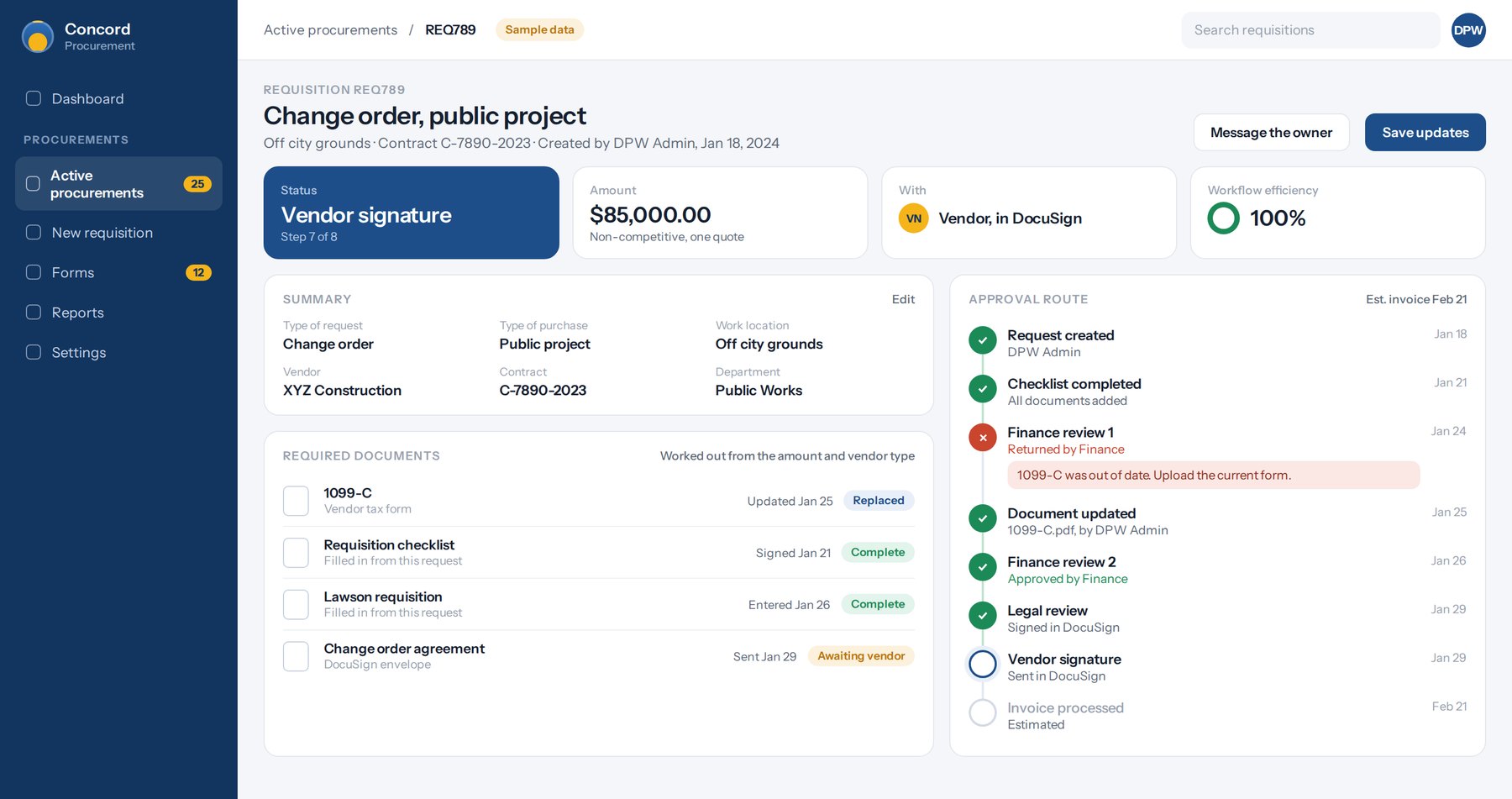Click the $85,000.00 amount value
The image size is (1512, 799).
tap(650, 215)
